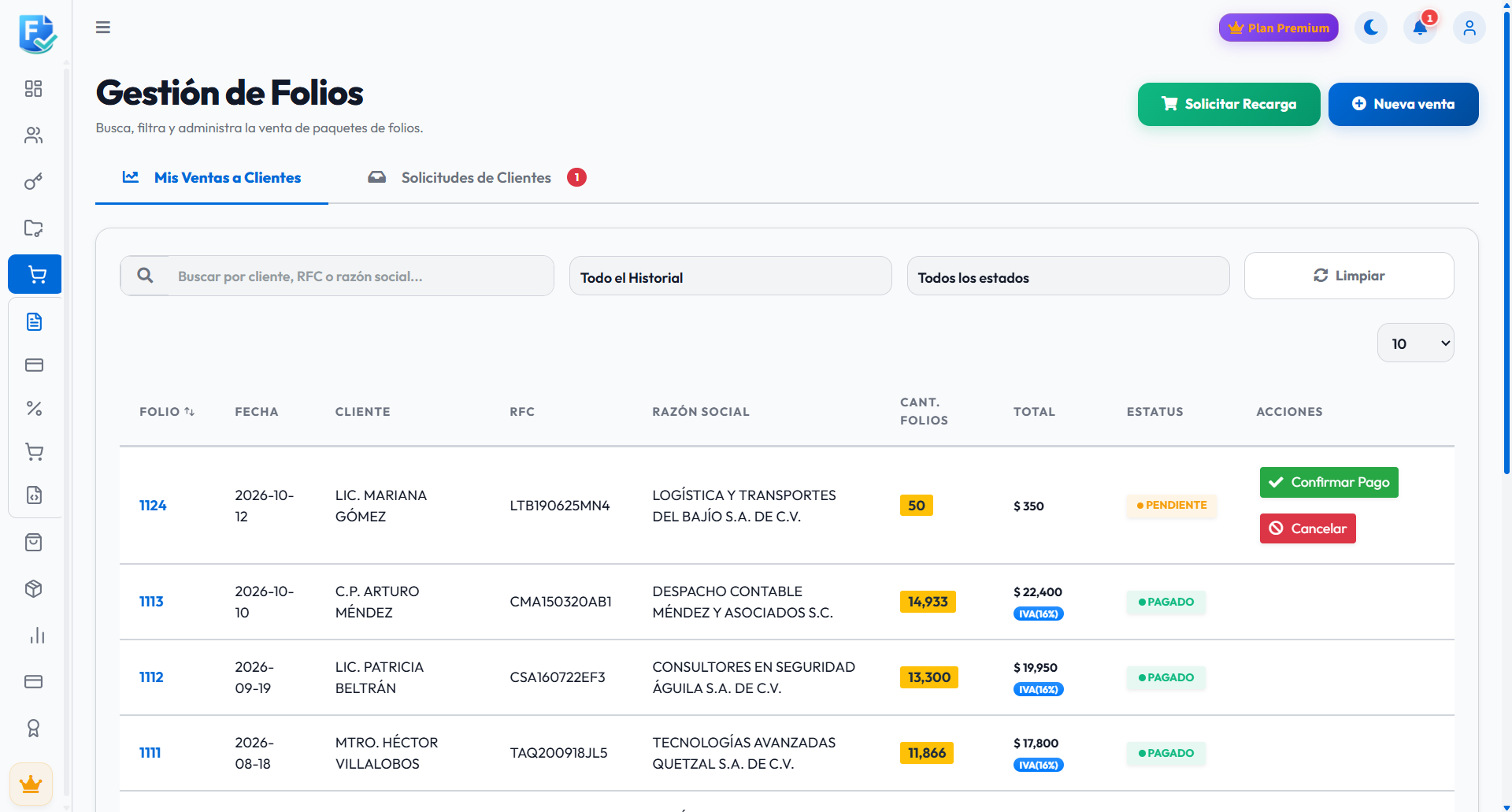Open the percent discounts icon in sidebar
The image size is (1512, 812).
34,408
